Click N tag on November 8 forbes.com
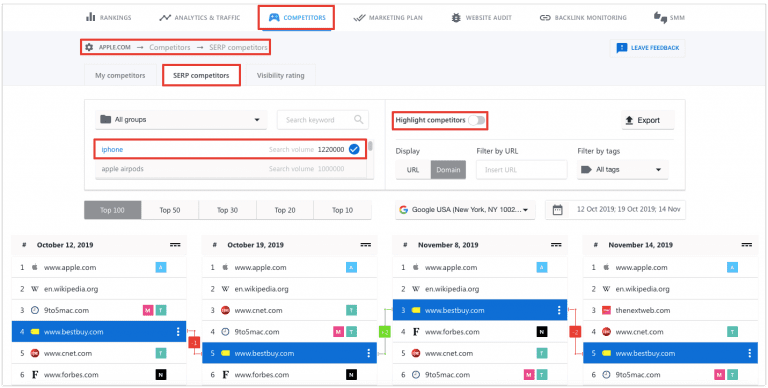Viewport: 768px width, 388px height. click(542, 332)
